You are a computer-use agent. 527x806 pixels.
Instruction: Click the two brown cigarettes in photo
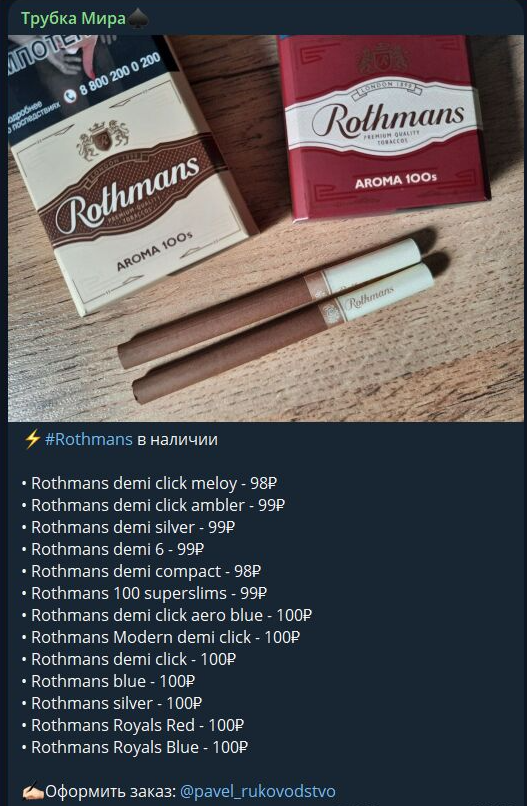(276, 319)
